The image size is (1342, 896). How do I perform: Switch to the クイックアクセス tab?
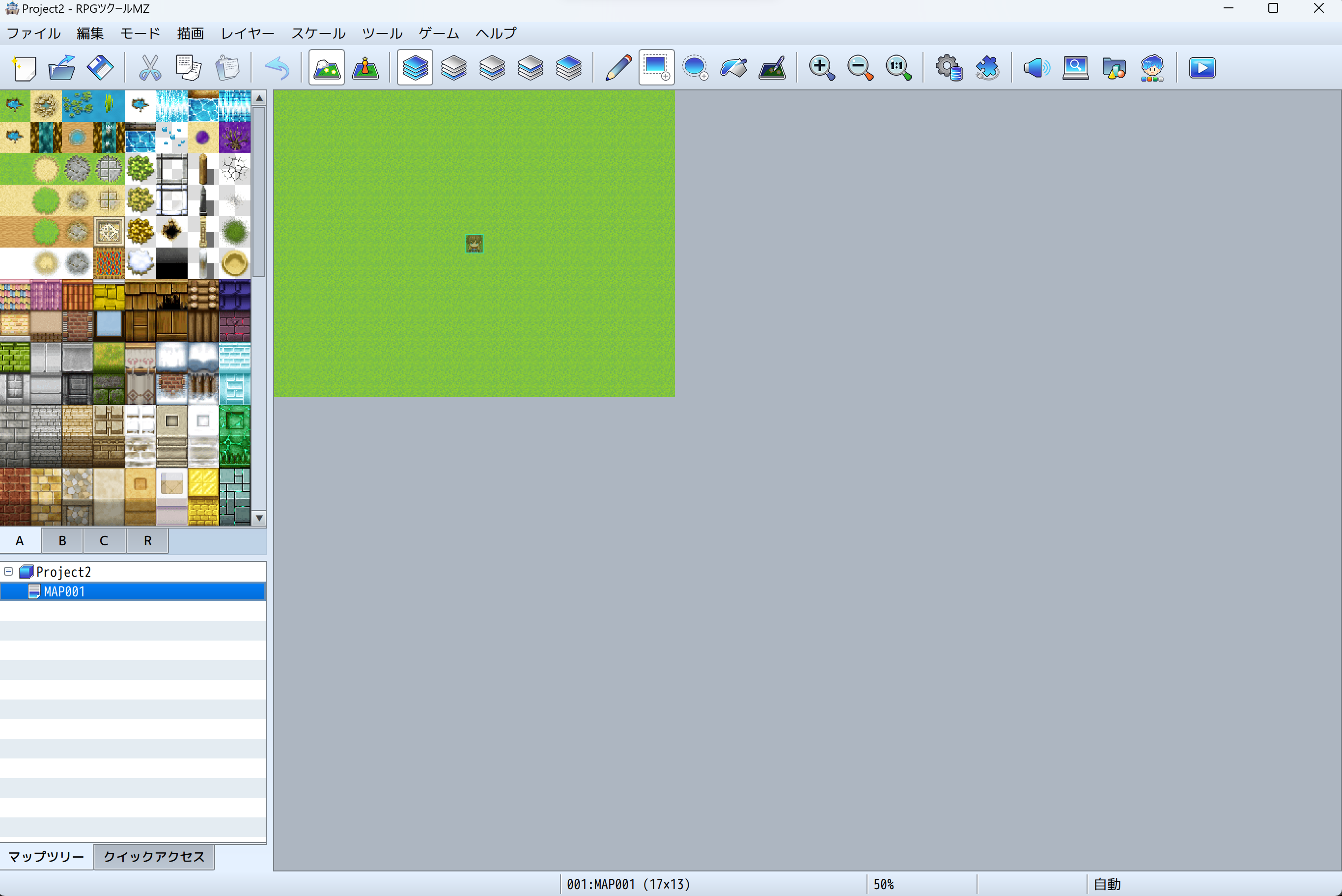pos(154,856)
